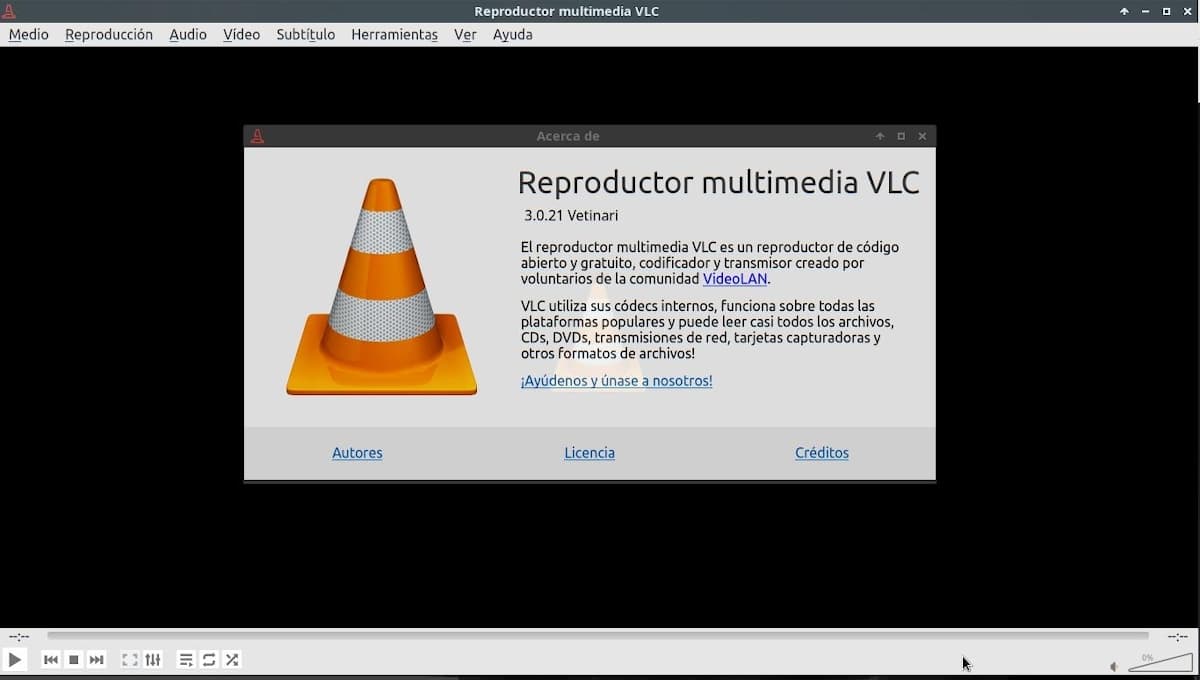Jump to the previous media item
The image size is (1200, 680).
(x=50, y=660)
